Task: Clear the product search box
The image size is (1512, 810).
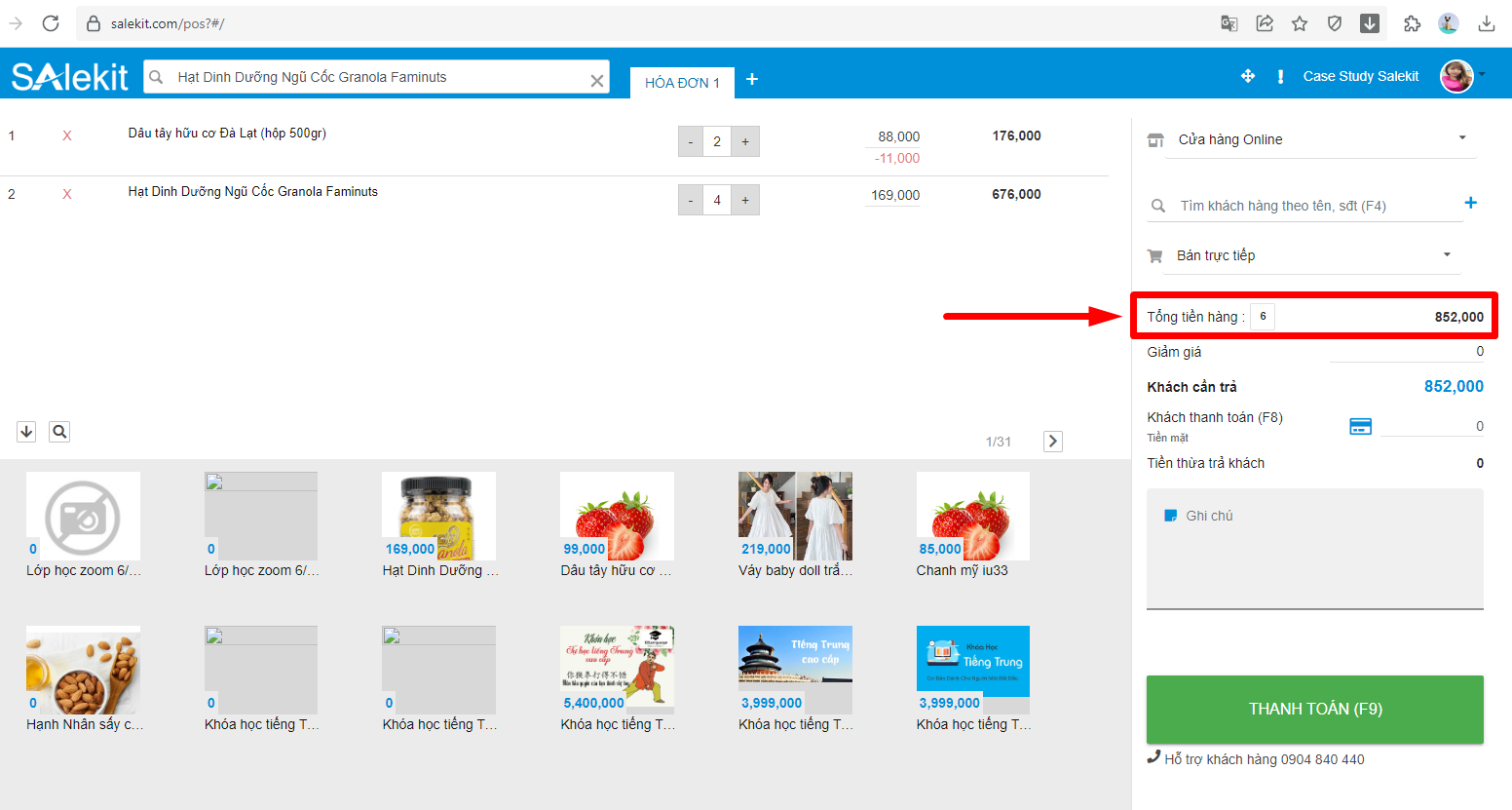Action: tap(596, 81)
